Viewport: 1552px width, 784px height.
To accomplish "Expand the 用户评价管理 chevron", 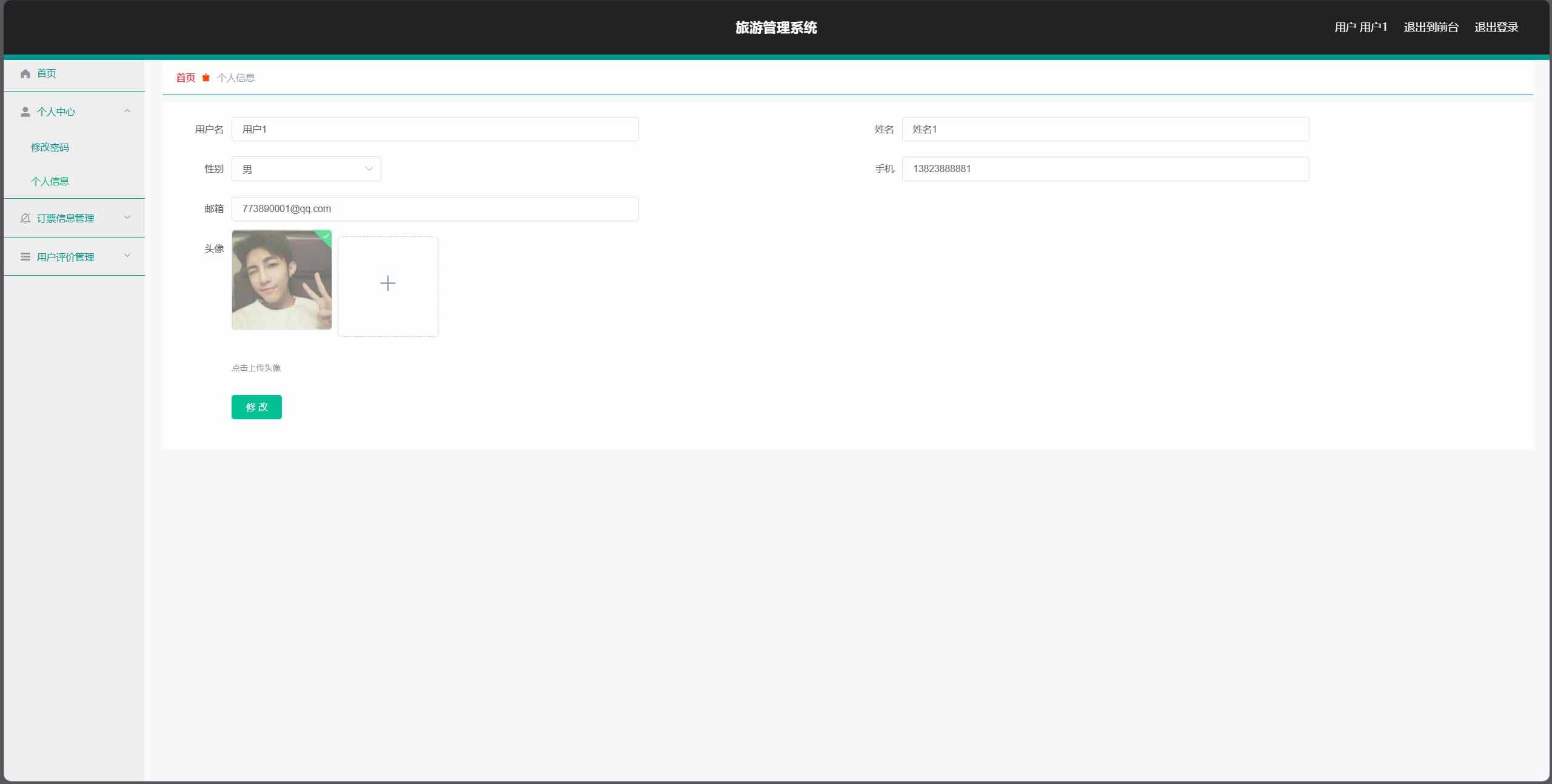I will click(x=127, y=256).
